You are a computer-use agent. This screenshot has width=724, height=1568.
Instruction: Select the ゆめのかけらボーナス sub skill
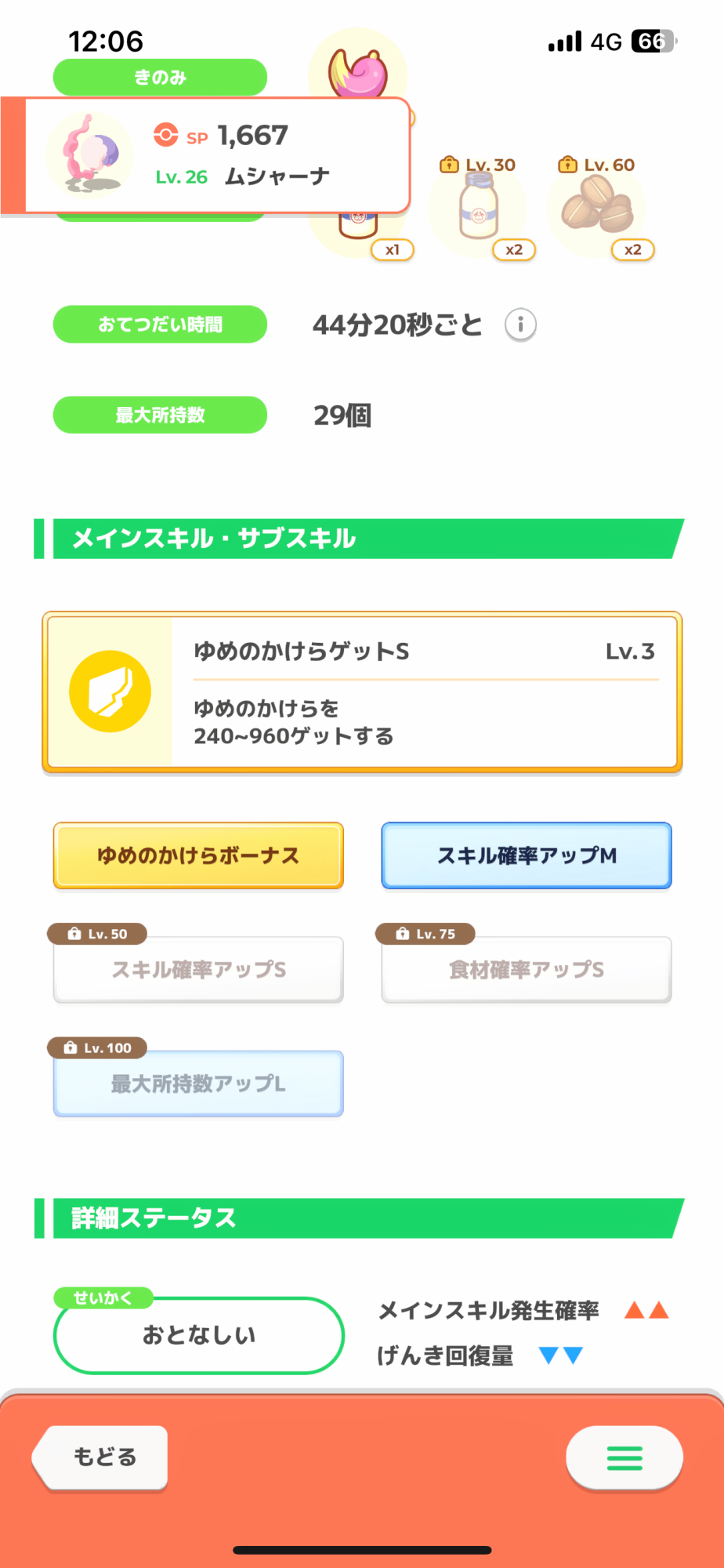pos(198,855)
